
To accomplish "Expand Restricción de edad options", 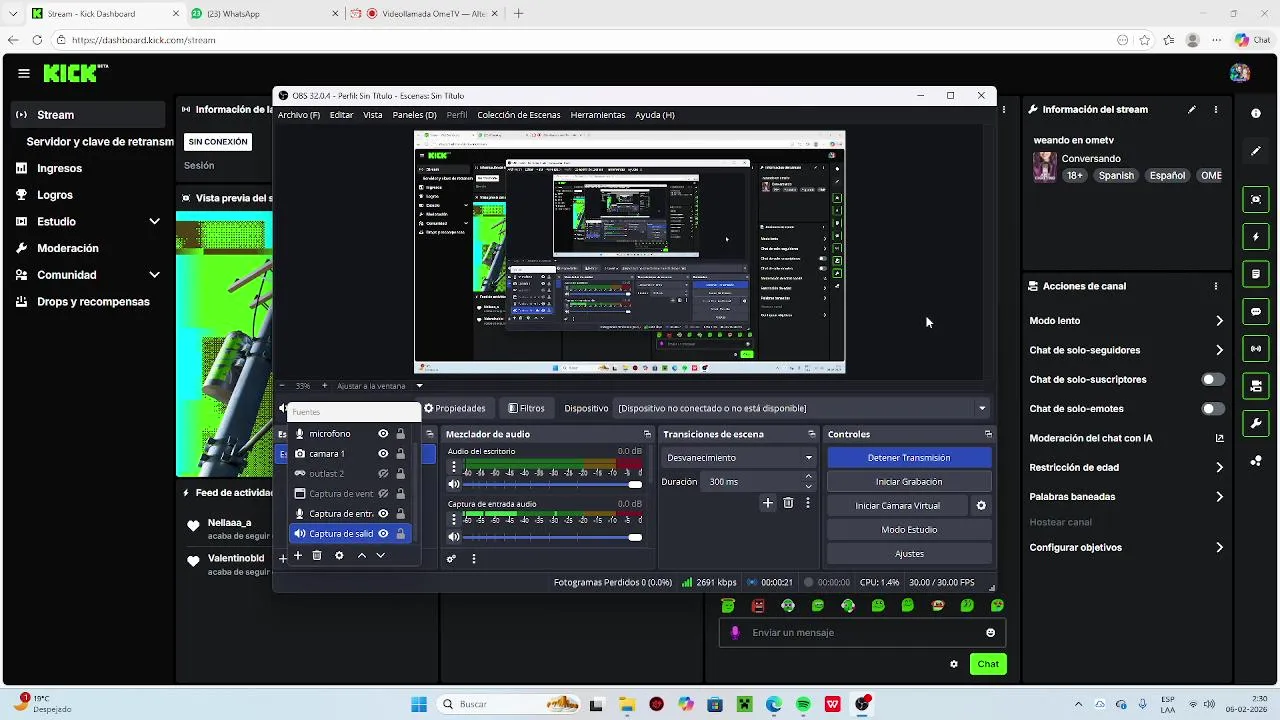I will point(1219,467).
